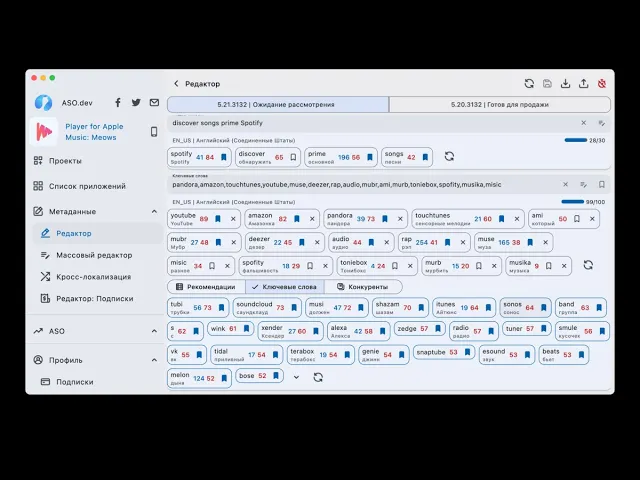The image size is (640, 480).
Task: Open the Рекомендации tab
Action: 206,287
